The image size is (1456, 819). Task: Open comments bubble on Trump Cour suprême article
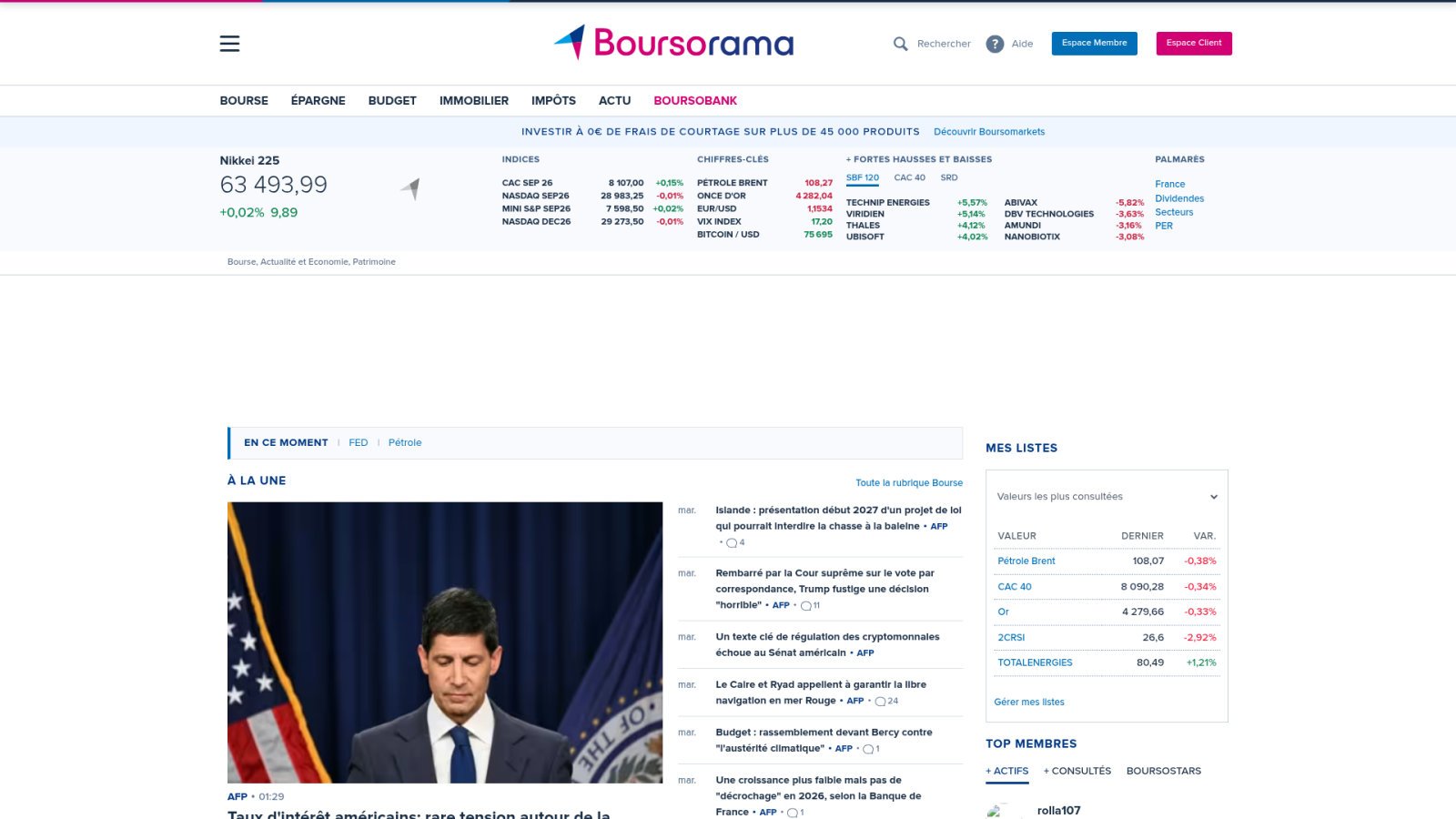tap(805, 605)
